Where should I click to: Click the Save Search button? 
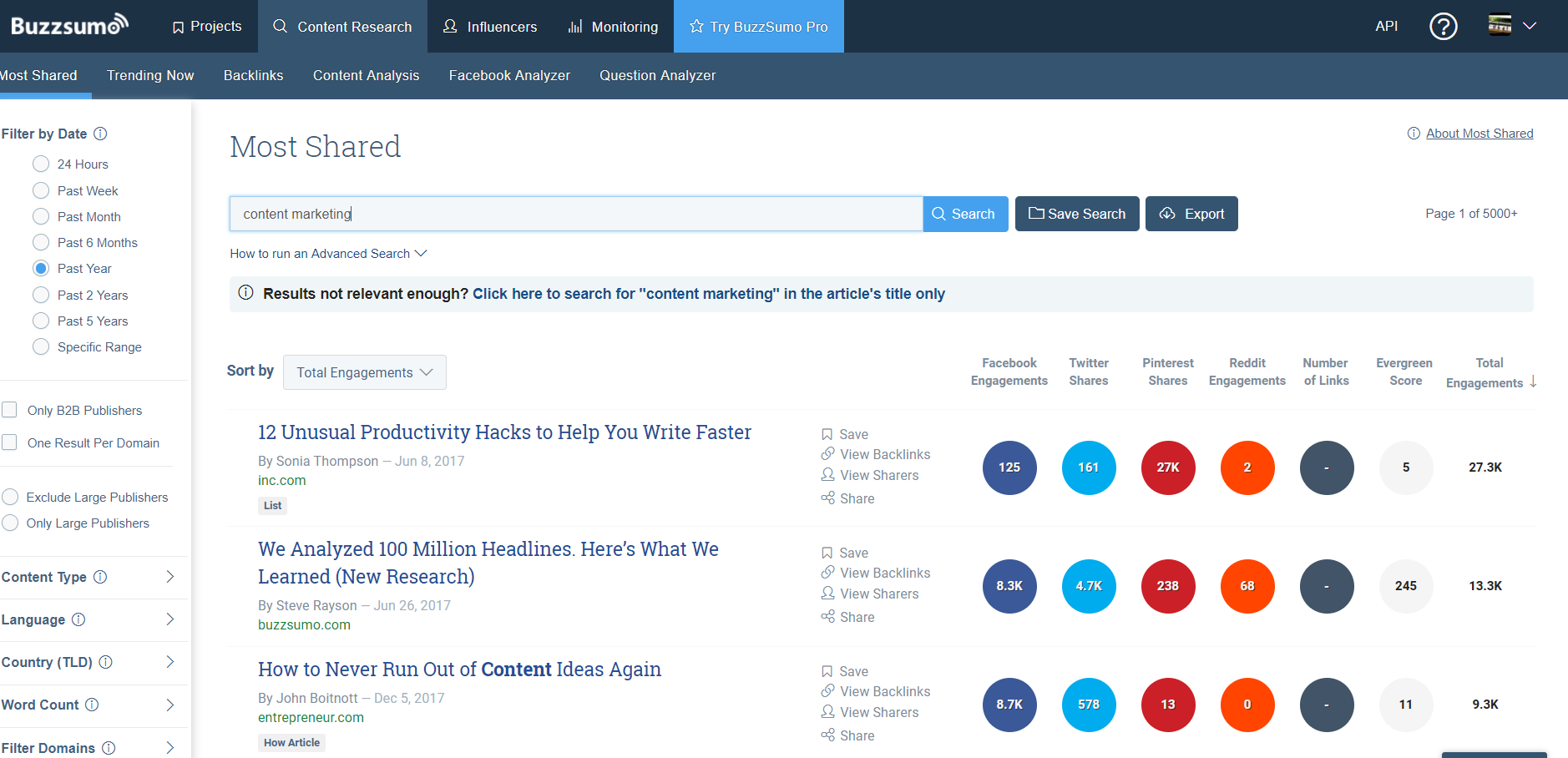click(x=1077, y=214)
